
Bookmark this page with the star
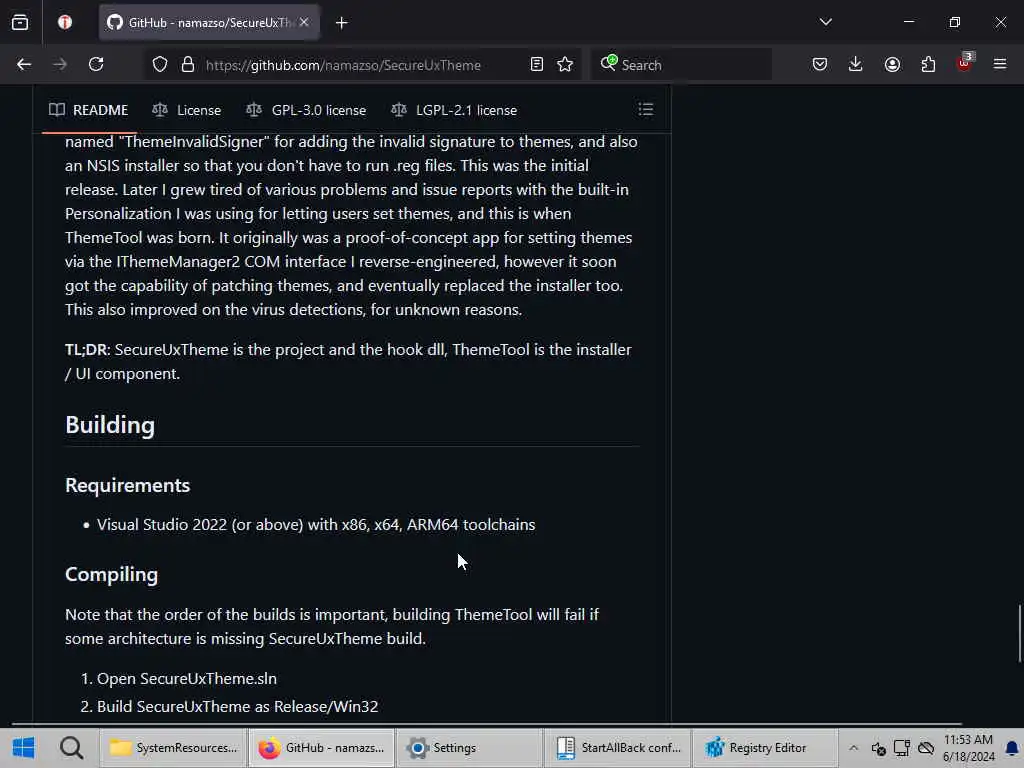[565, 65]
